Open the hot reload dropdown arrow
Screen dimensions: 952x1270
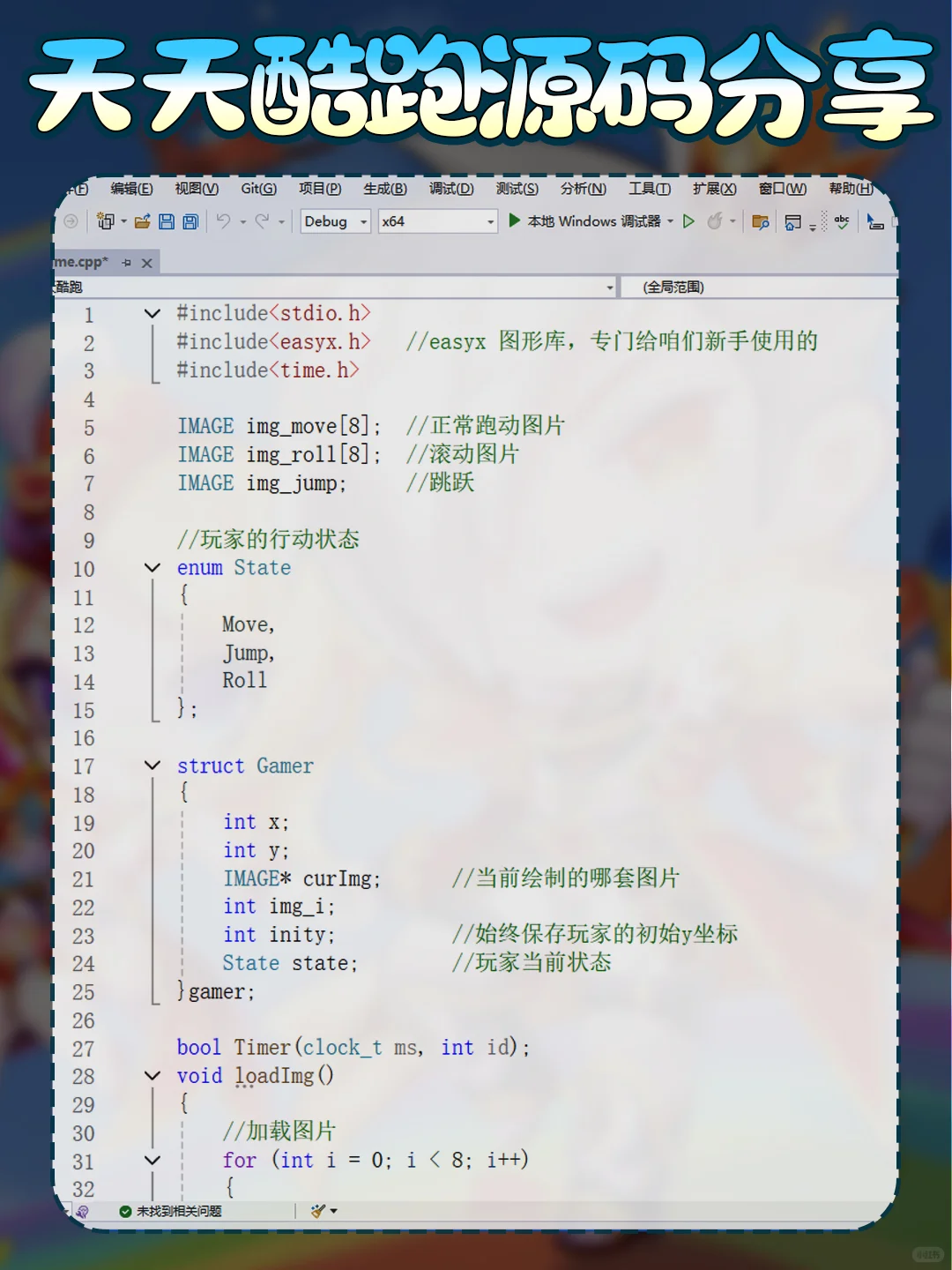pos(733,221)
